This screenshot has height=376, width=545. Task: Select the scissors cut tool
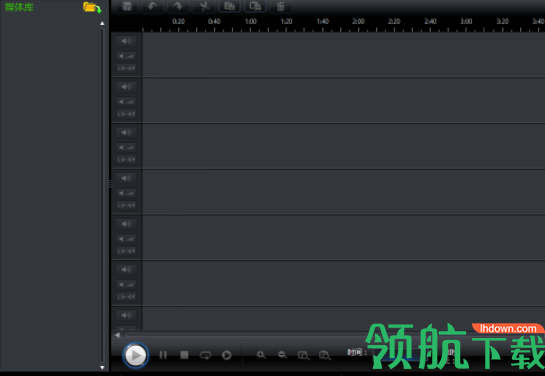pos(204,6)
